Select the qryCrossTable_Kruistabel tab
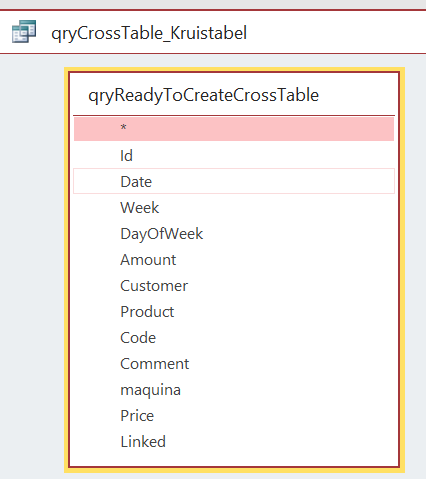 point(149,33)
